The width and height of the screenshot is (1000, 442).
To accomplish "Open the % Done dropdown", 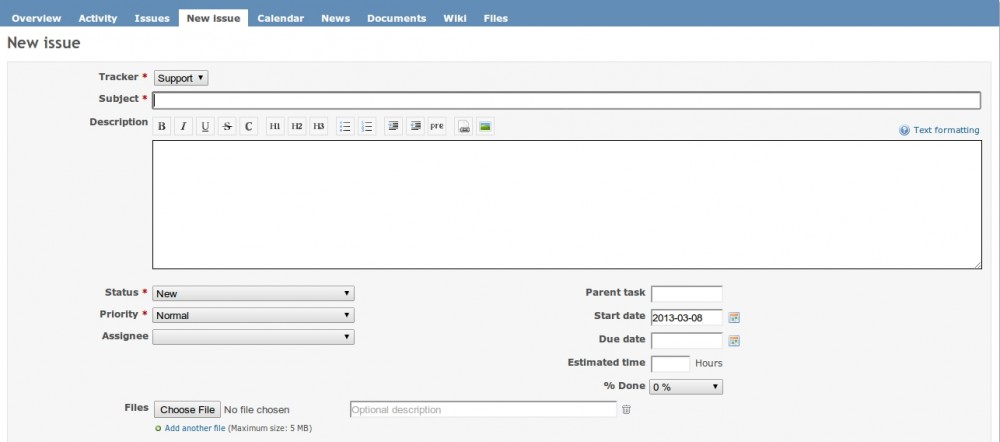I will [686, 386].
